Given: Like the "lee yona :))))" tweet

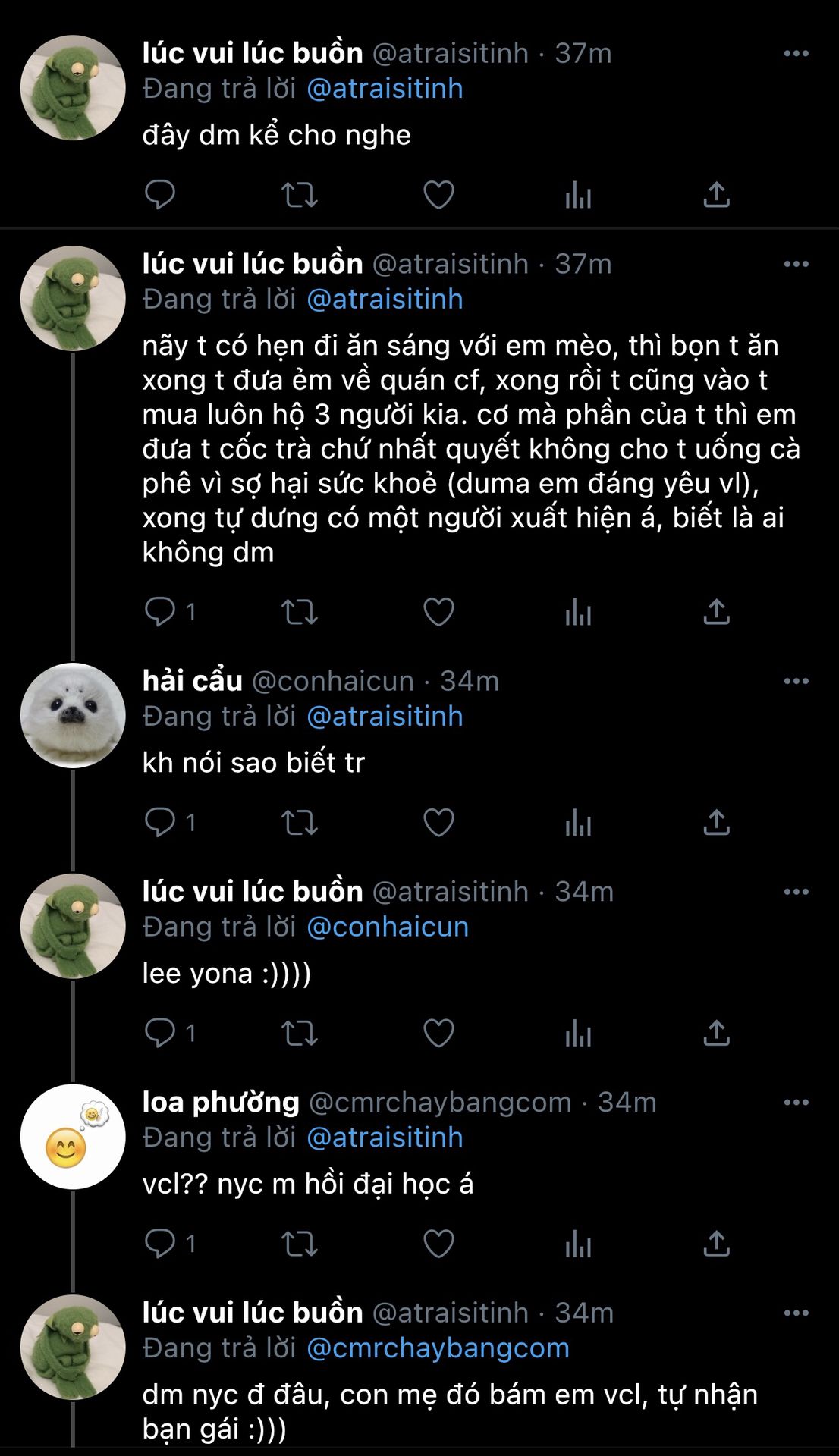Looking at the screenshot, I should (x=438, y=1033).
